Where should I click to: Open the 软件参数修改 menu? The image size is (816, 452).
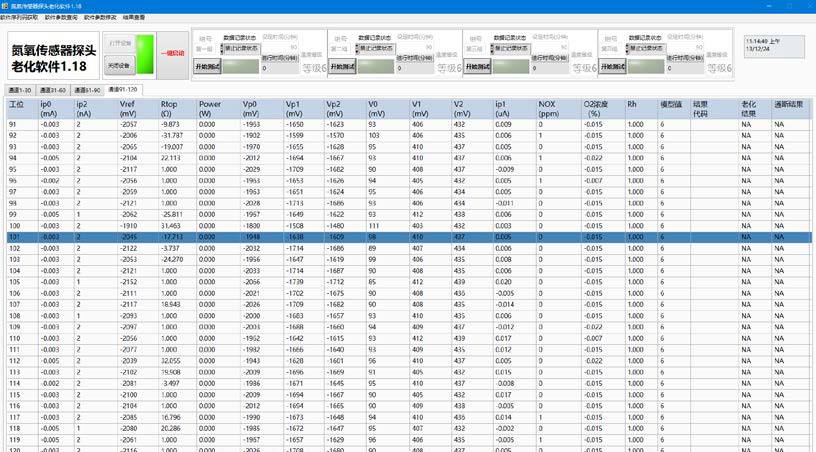(x=100, y=17)
